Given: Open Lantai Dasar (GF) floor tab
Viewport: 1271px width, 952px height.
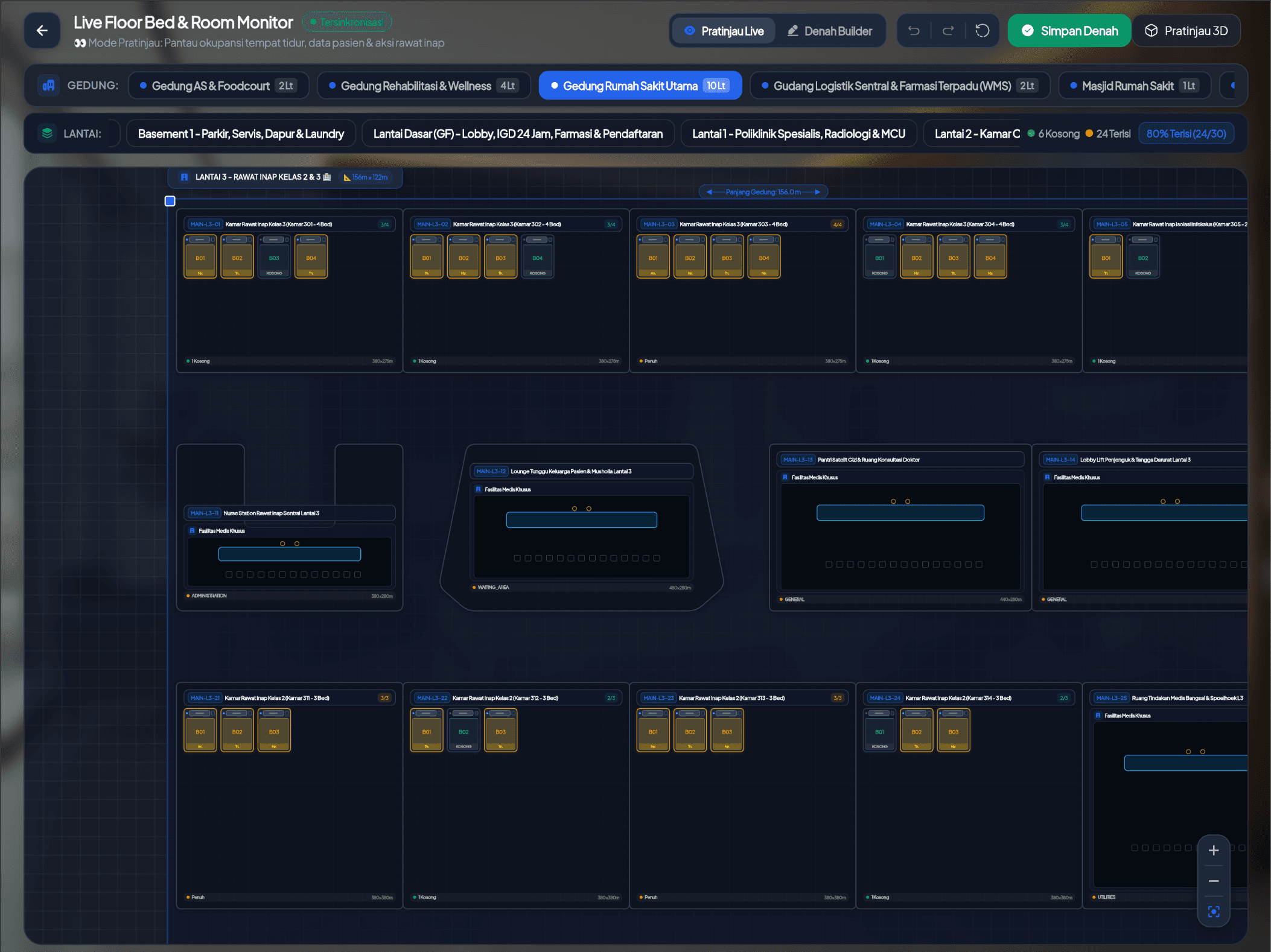Looking at the screenshot, I should [x=518, y=133].
